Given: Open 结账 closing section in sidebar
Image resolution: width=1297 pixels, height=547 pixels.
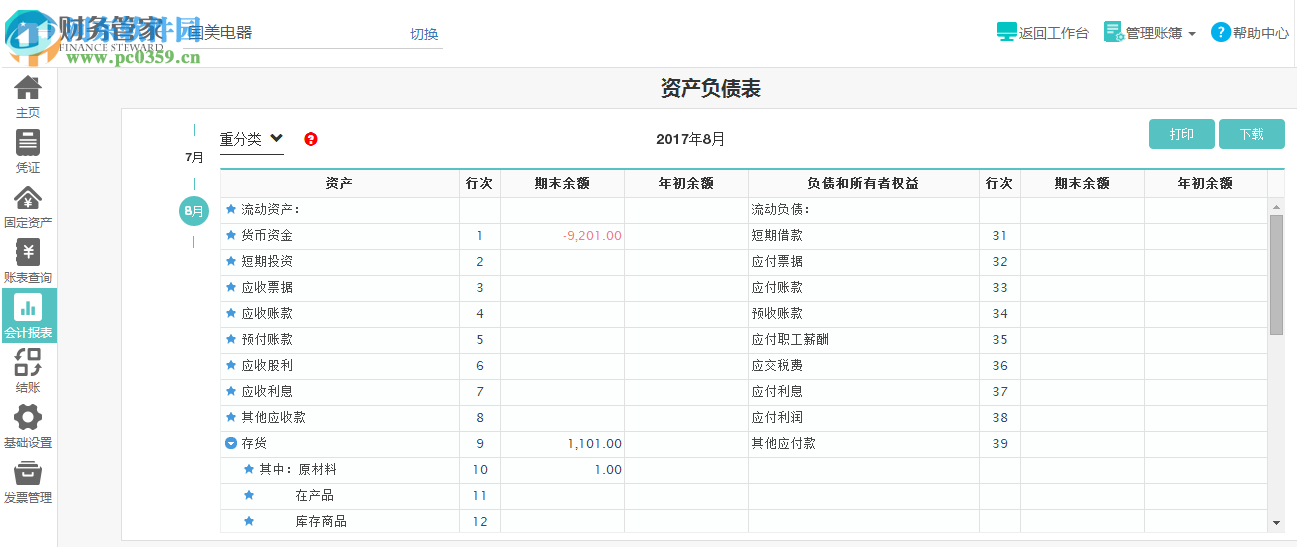Looking at the screenshot, I should click(x=28, y=371).
